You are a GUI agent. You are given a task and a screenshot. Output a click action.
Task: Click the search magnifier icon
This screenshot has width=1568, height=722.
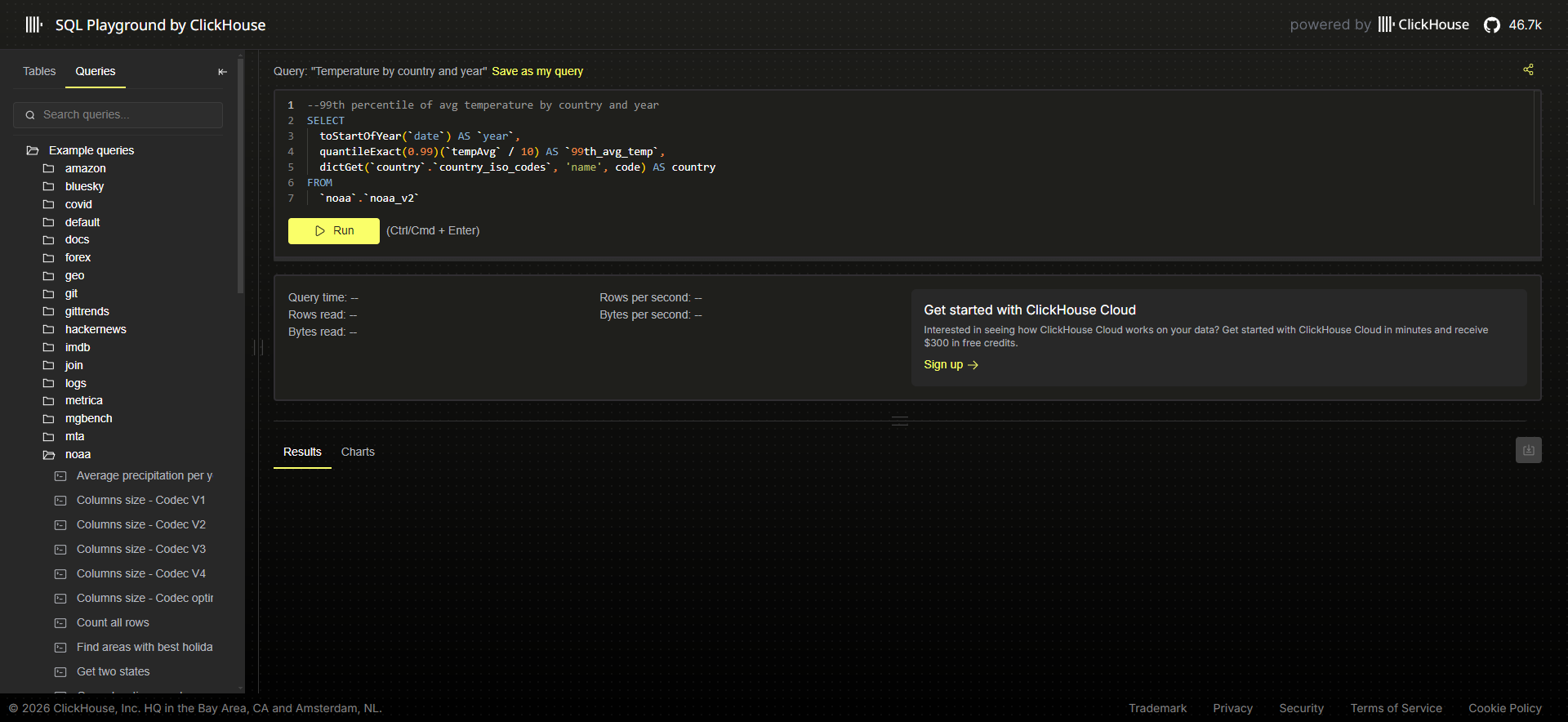click(x=30, y=115)
